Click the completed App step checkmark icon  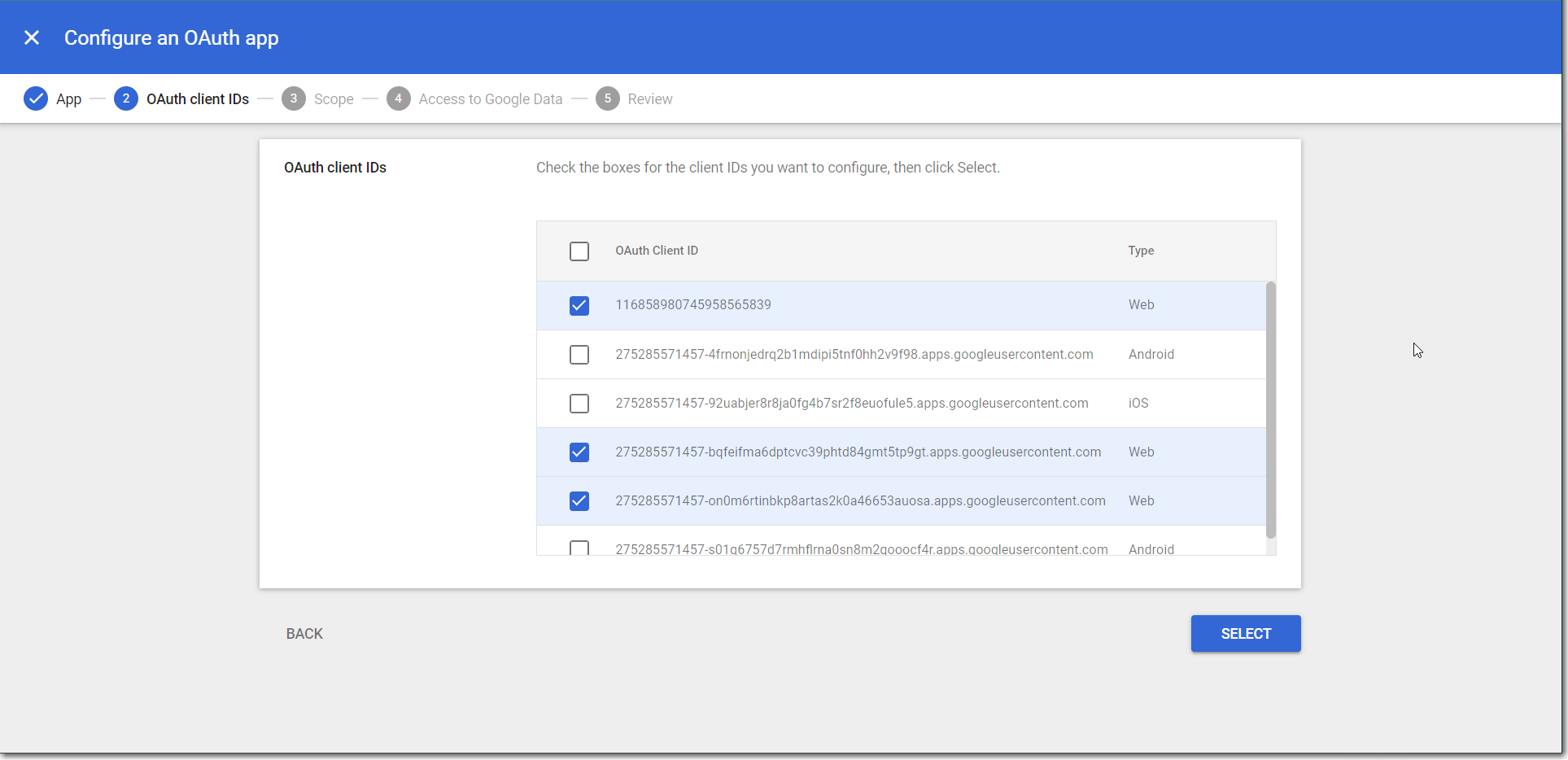36,98
